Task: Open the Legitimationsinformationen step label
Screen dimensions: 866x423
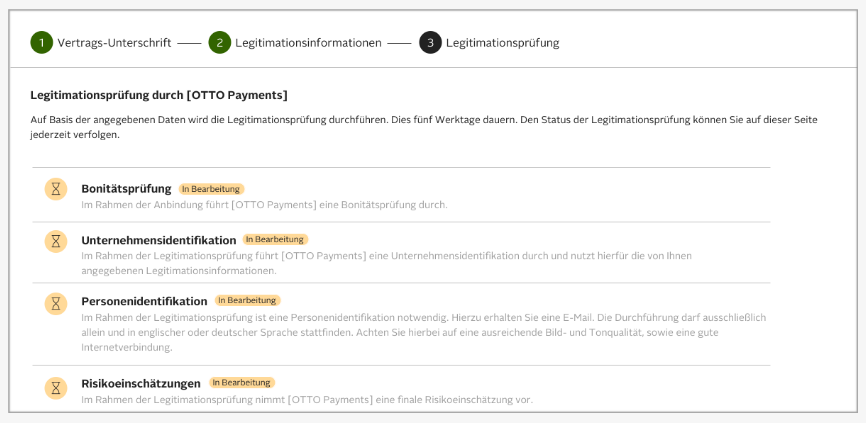Action: click(308, 43)
